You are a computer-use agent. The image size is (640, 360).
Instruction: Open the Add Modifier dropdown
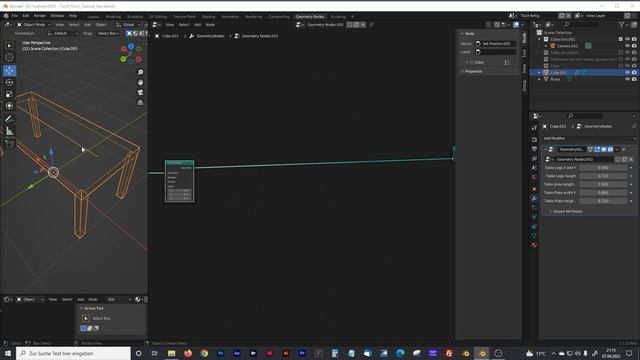coord(589,138)
